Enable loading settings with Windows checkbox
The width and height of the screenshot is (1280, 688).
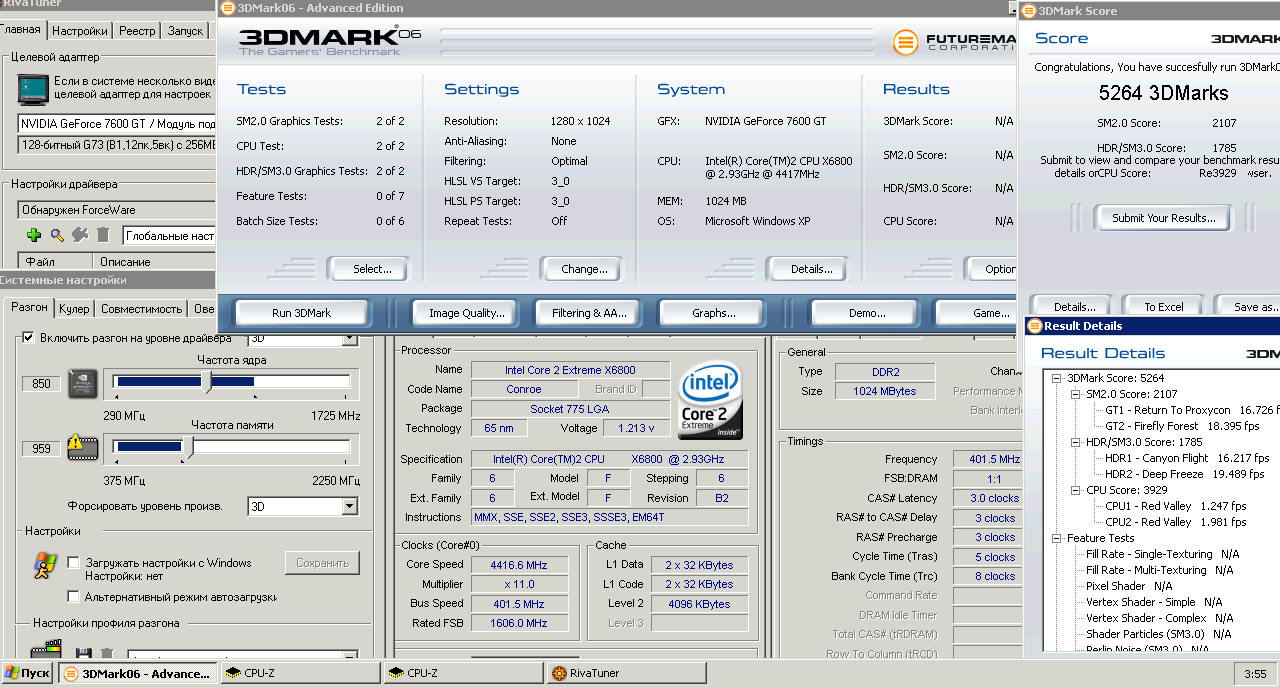73,563
